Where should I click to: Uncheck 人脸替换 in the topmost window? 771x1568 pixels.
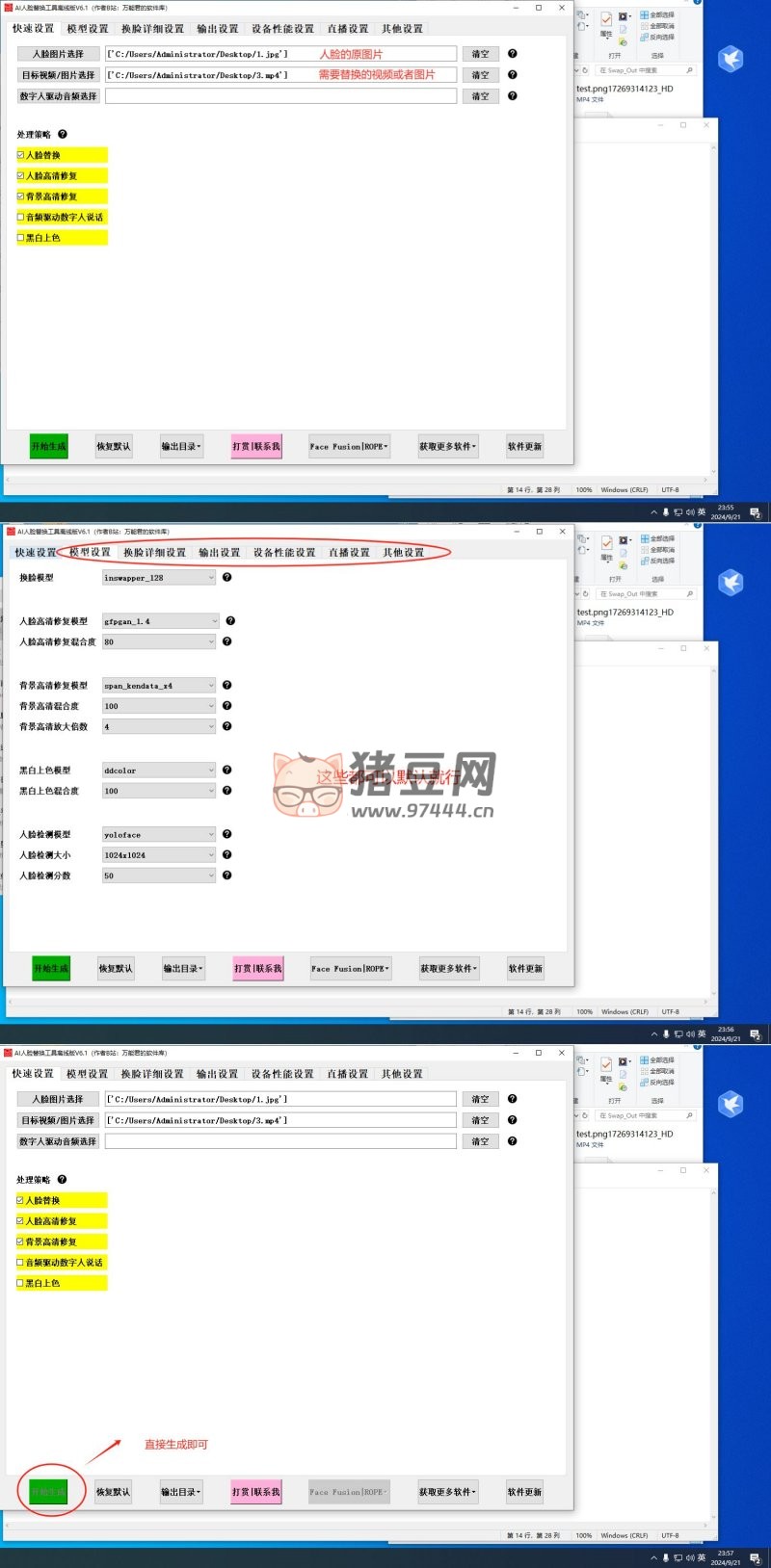pyautogui.click(x=21, y=155)
